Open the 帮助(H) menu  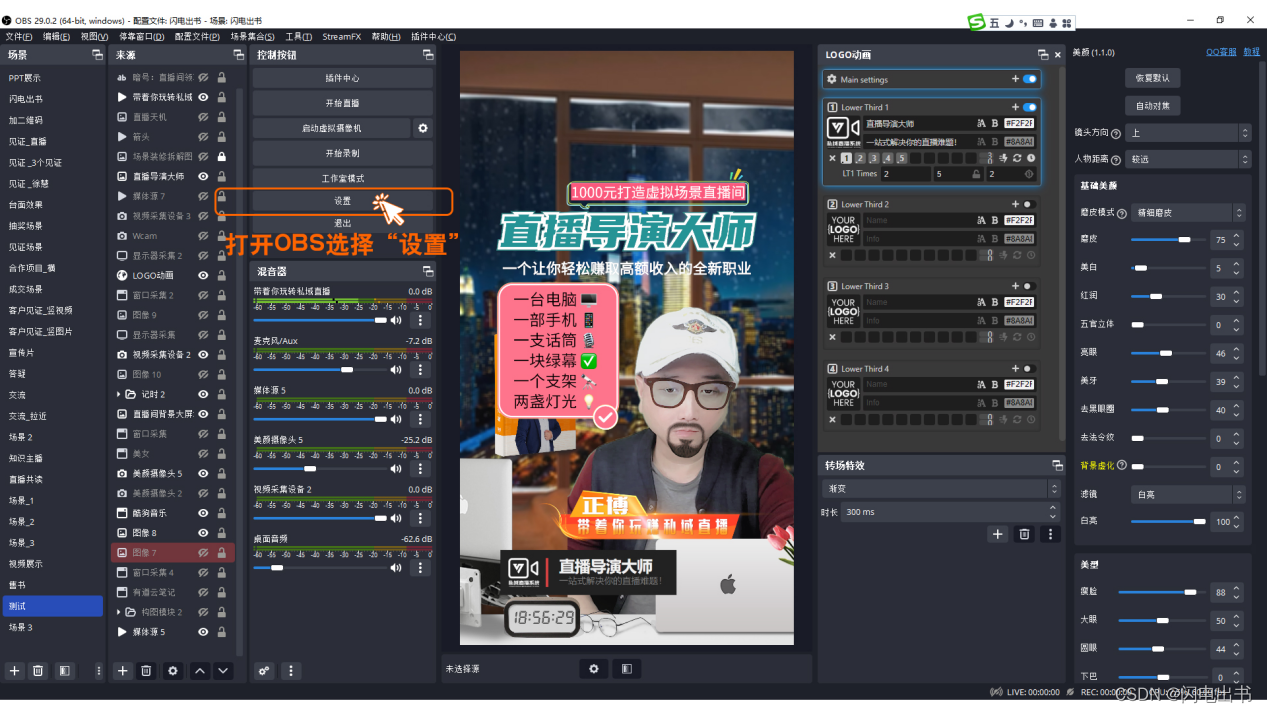pyautogui.click(x=386, y=37)
